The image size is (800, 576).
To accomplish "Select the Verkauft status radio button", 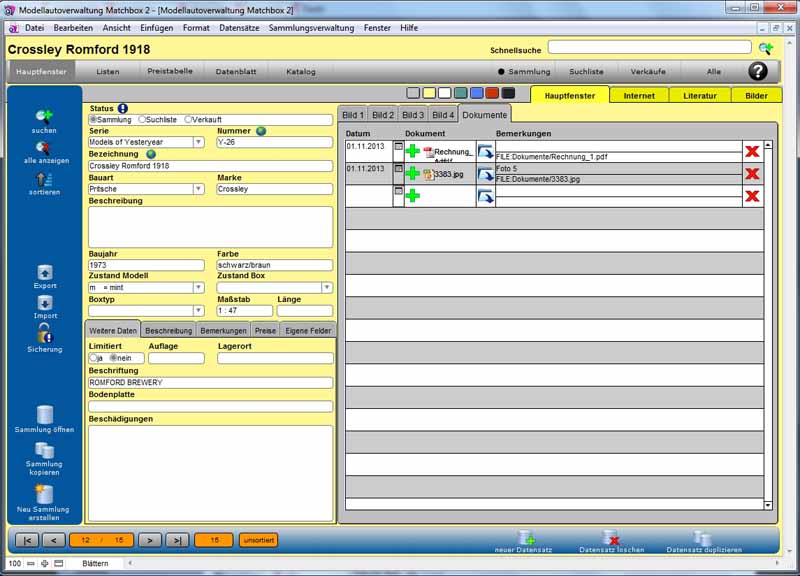I will (186, 120).
